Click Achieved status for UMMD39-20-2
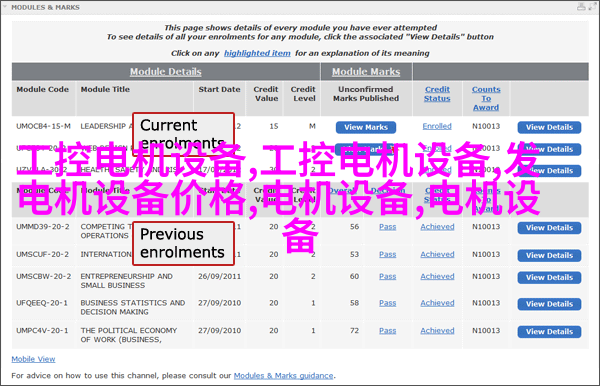The height and width of the screenshot is (386, 600). [437, 227]
